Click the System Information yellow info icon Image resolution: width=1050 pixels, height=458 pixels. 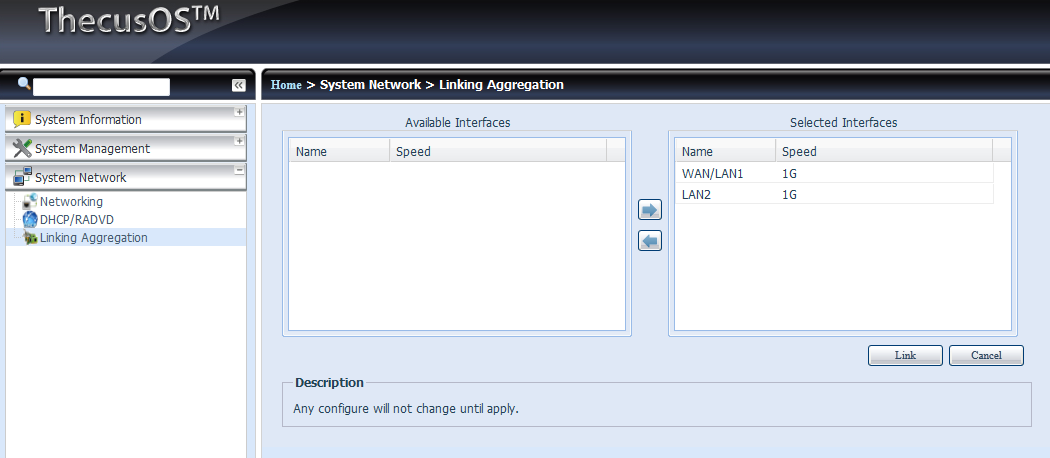22,120
